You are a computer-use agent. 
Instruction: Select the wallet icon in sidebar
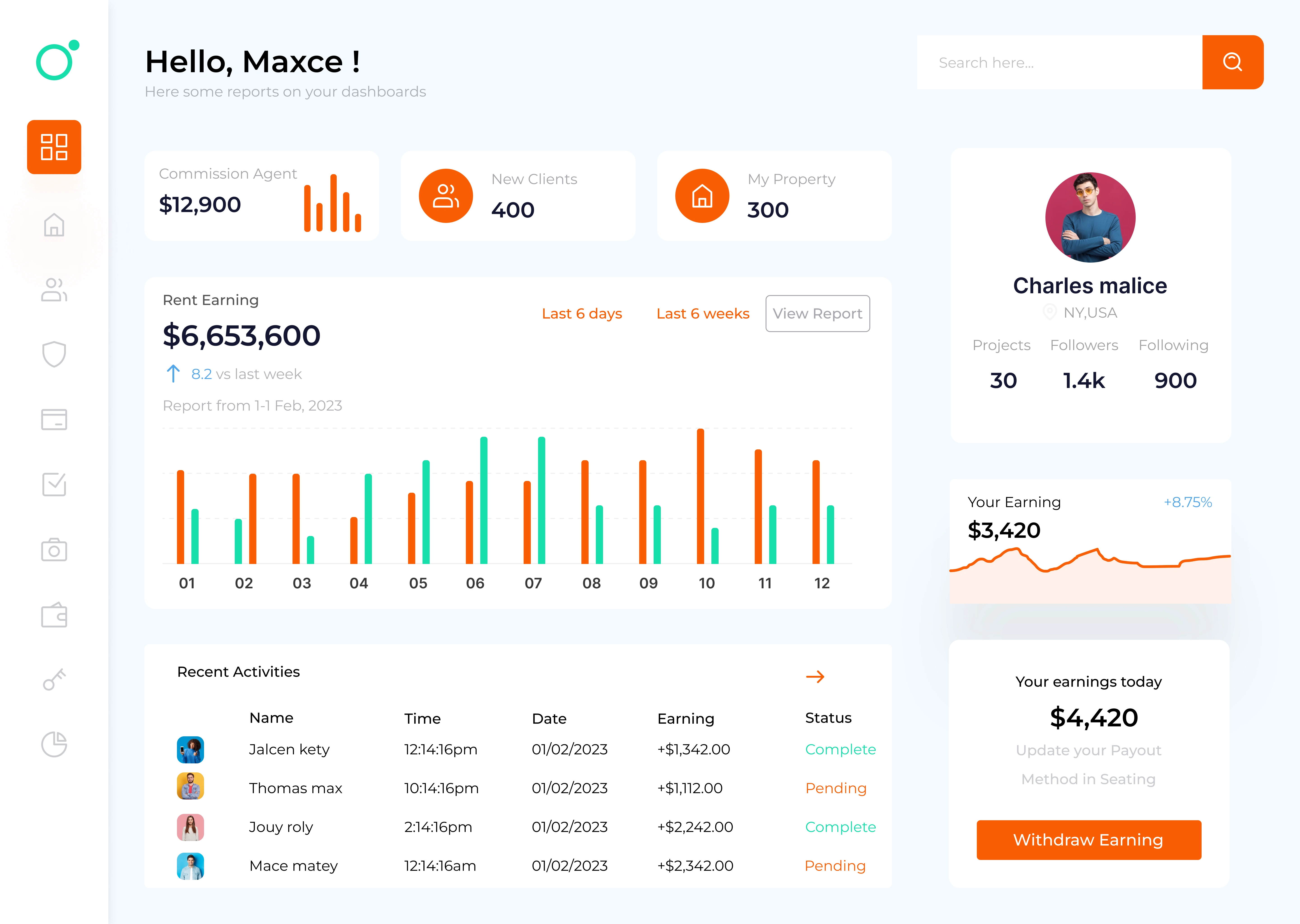click(x=54, y=615)
